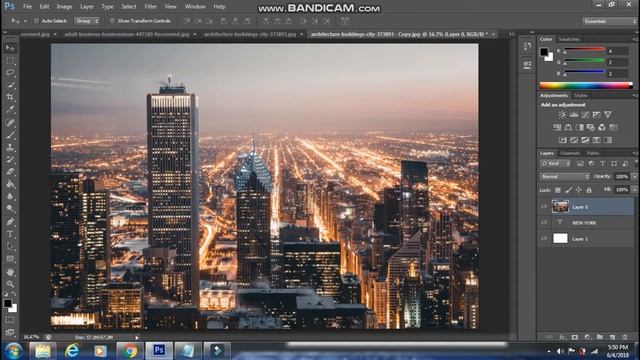Add a layer style via fx button
This screenshot has height=360, width=640.
tap(562, 337)
